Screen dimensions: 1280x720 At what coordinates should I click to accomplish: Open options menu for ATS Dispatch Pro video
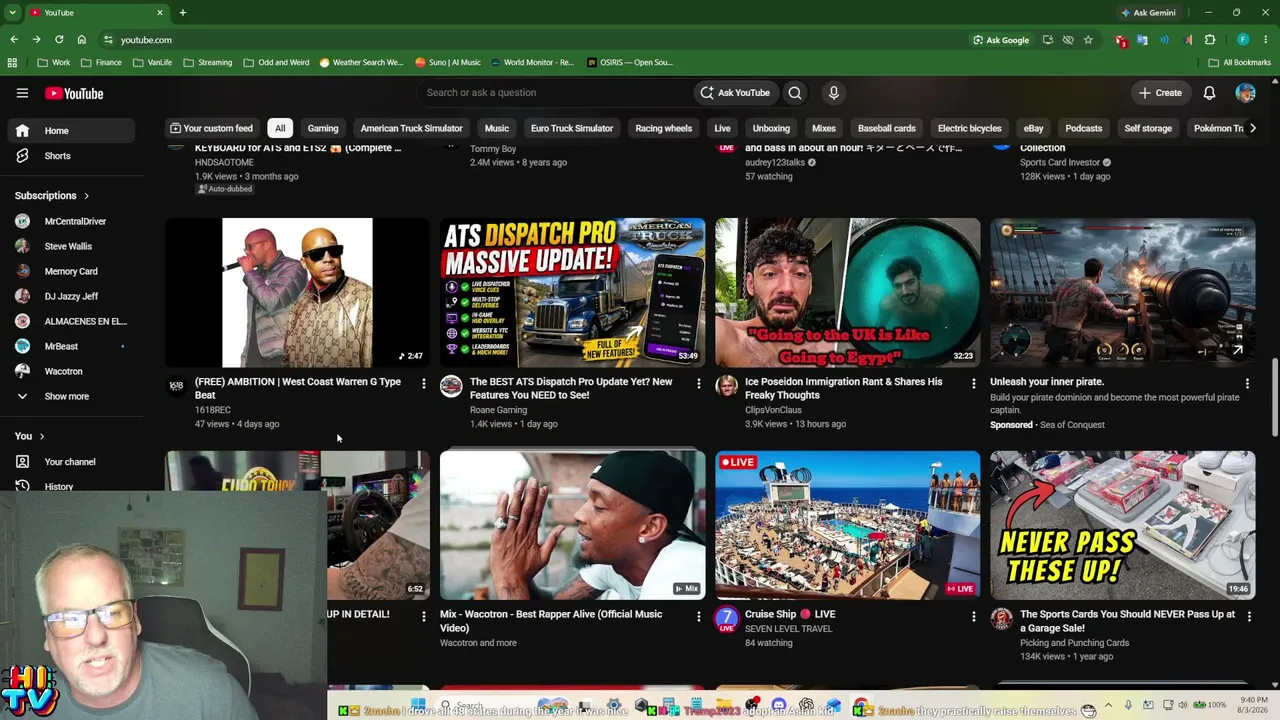[698, 383]
